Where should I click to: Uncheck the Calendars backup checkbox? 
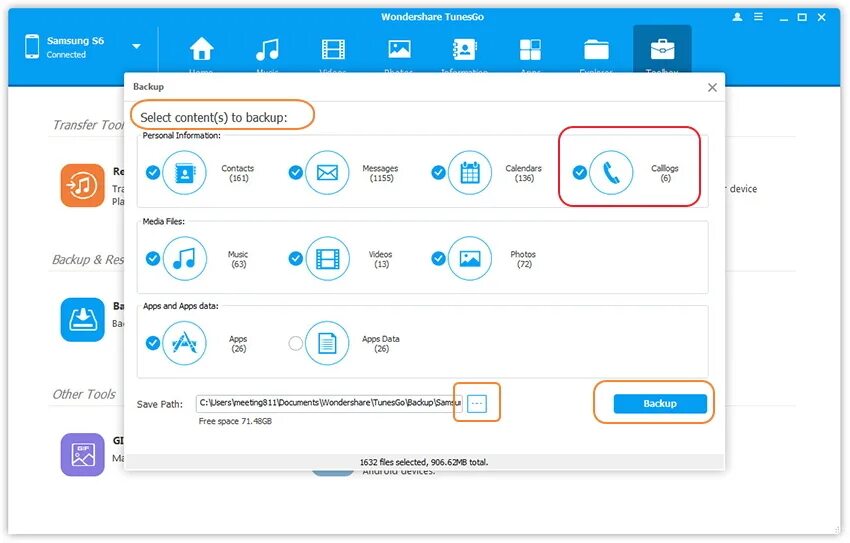[x=438, y=172]
